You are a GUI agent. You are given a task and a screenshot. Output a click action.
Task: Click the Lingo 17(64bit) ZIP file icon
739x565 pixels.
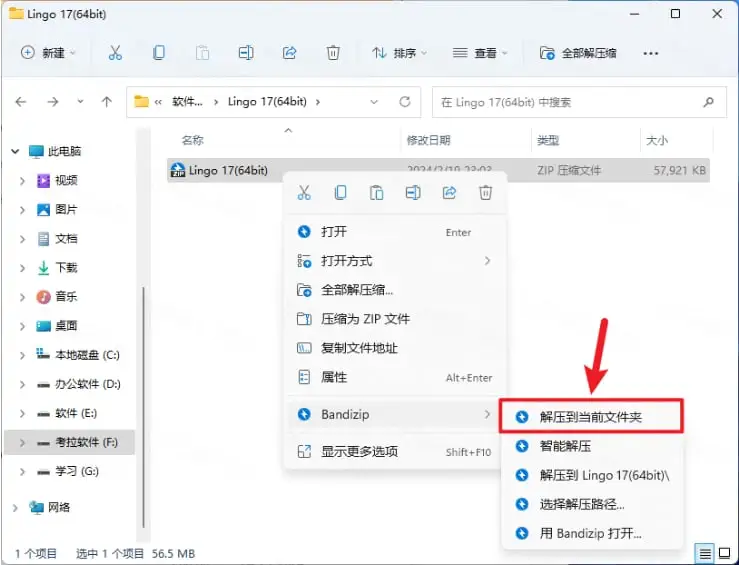tap(178, 170)
